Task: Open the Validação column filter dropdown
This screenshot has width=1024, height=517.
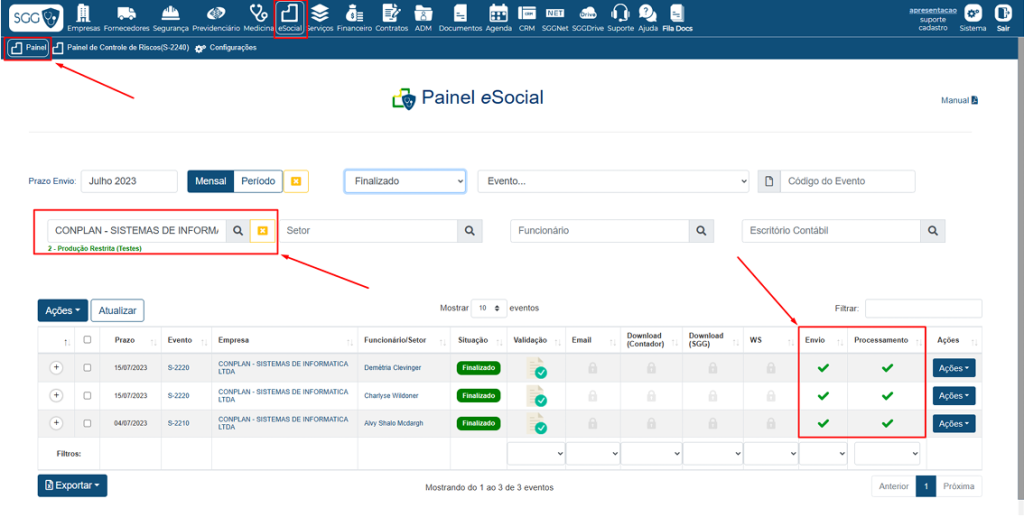Action: [x=536, y=453]
